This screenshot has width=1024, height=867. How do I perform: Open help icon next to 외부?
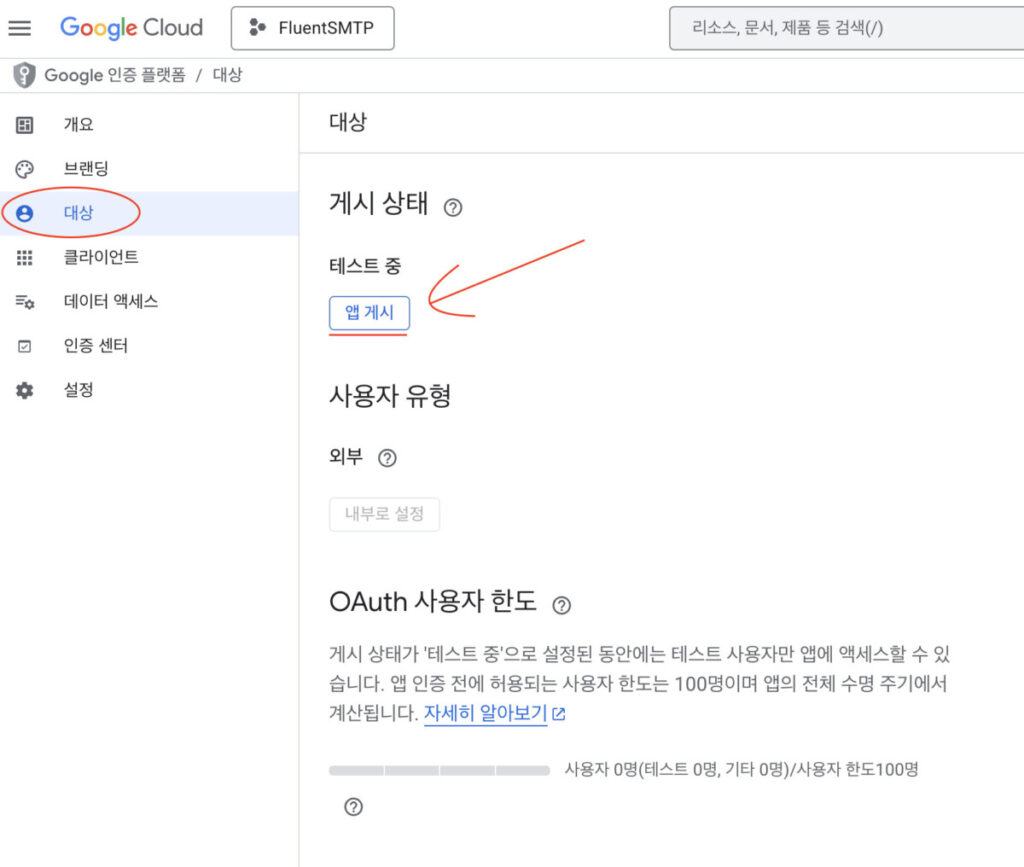pyautogui.click(x=387, y=458)
